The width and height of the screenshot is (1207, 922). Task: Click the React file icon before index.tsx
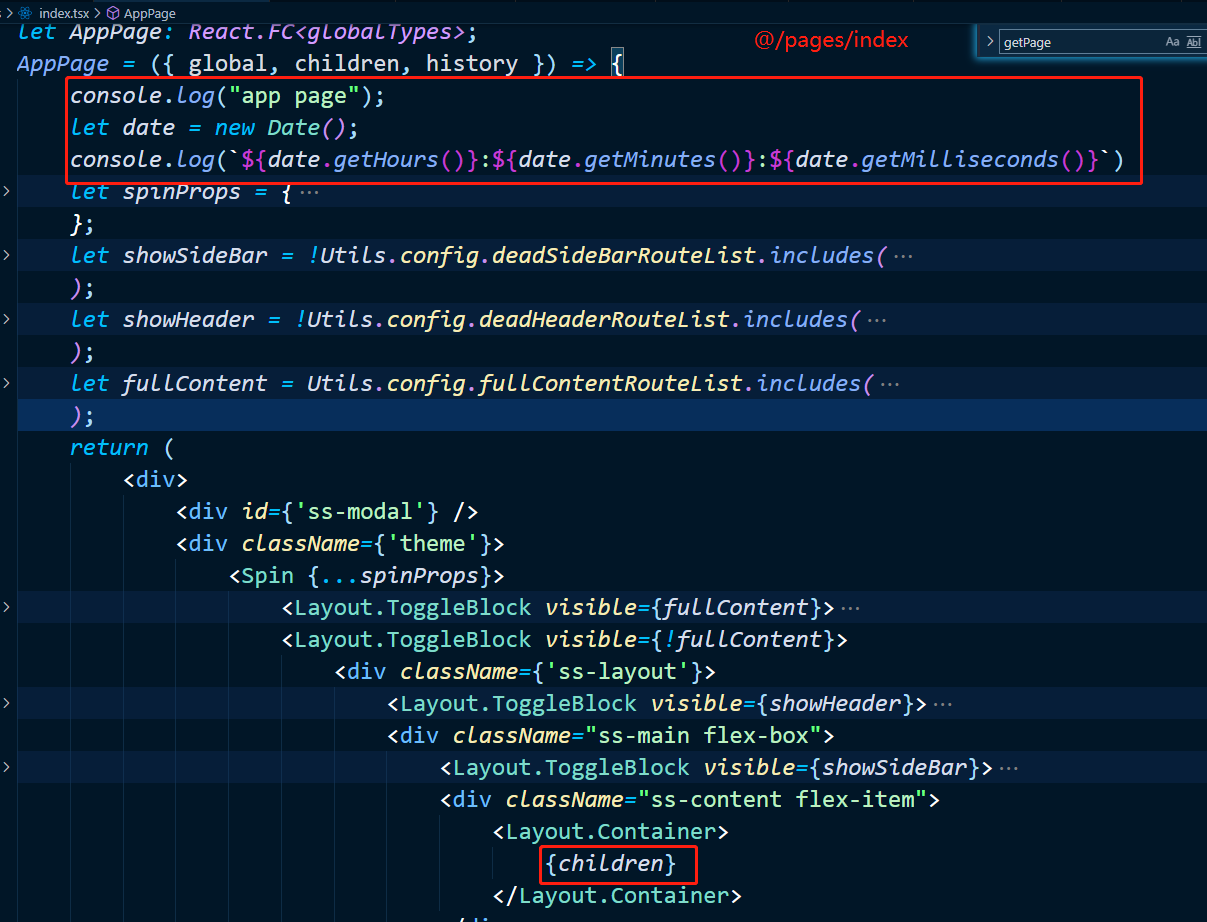(x=26, y=13)
